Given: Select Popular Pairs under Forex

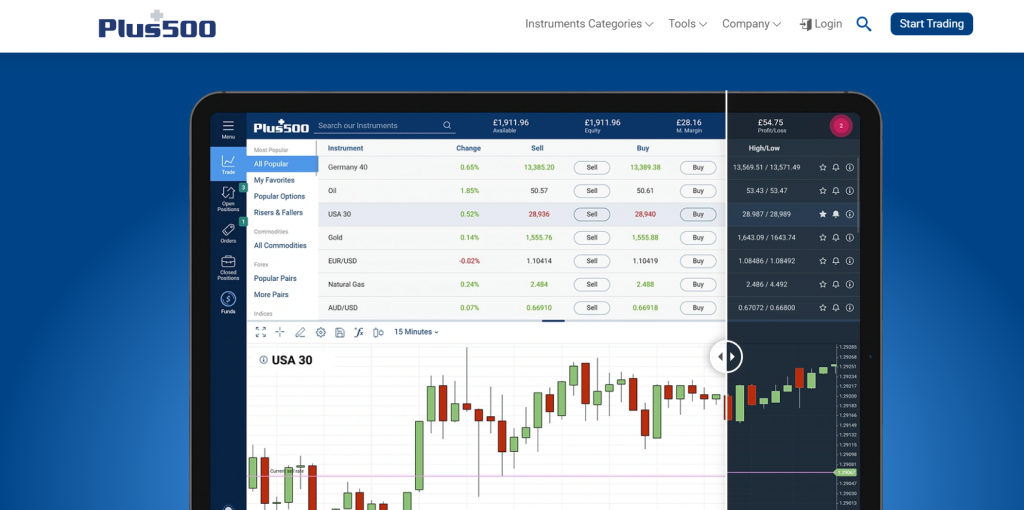Looking at the screenshot, I should [275, 278].
